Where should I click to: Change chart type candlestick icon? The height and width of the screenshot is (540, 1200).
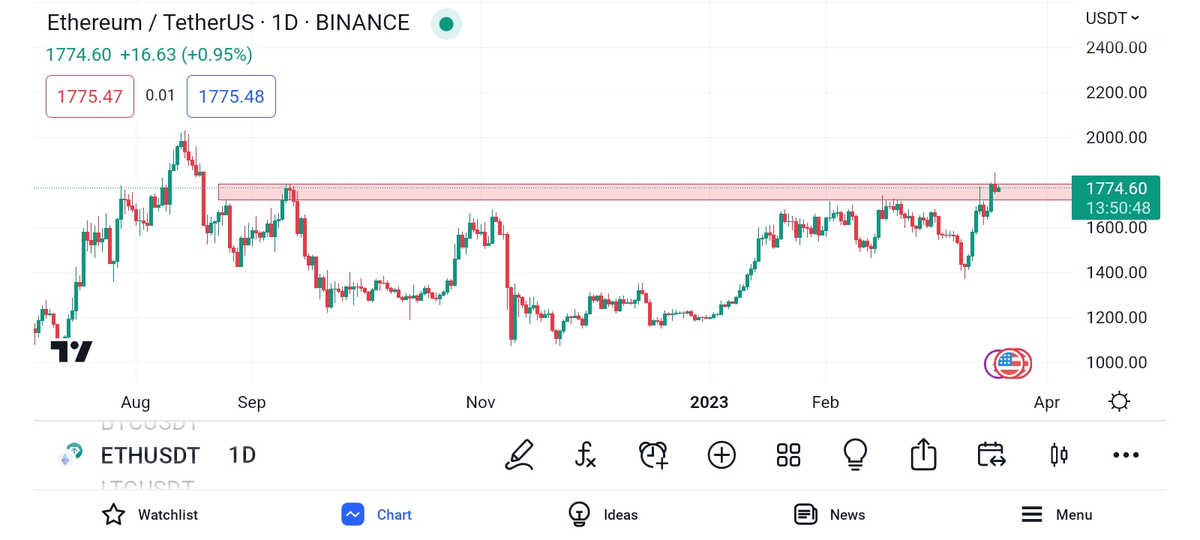point(1058,455)
